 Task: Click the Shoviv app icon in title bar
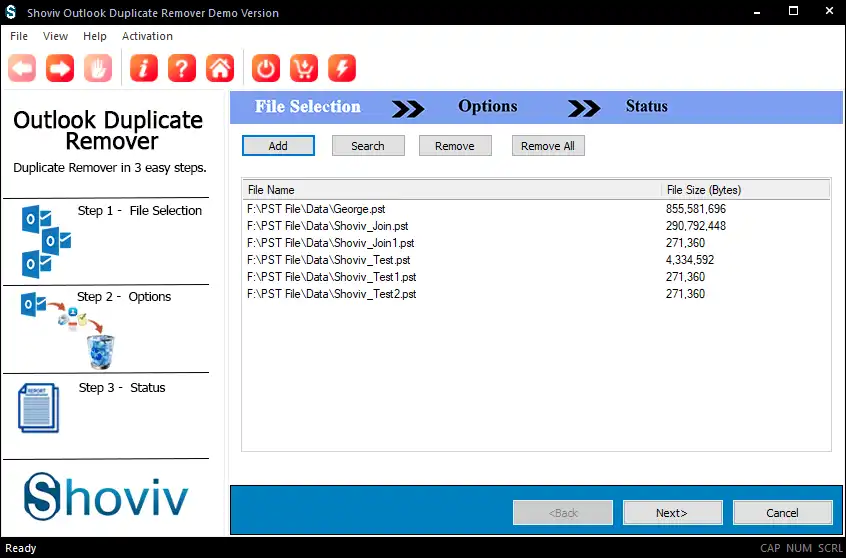(11, 12)
